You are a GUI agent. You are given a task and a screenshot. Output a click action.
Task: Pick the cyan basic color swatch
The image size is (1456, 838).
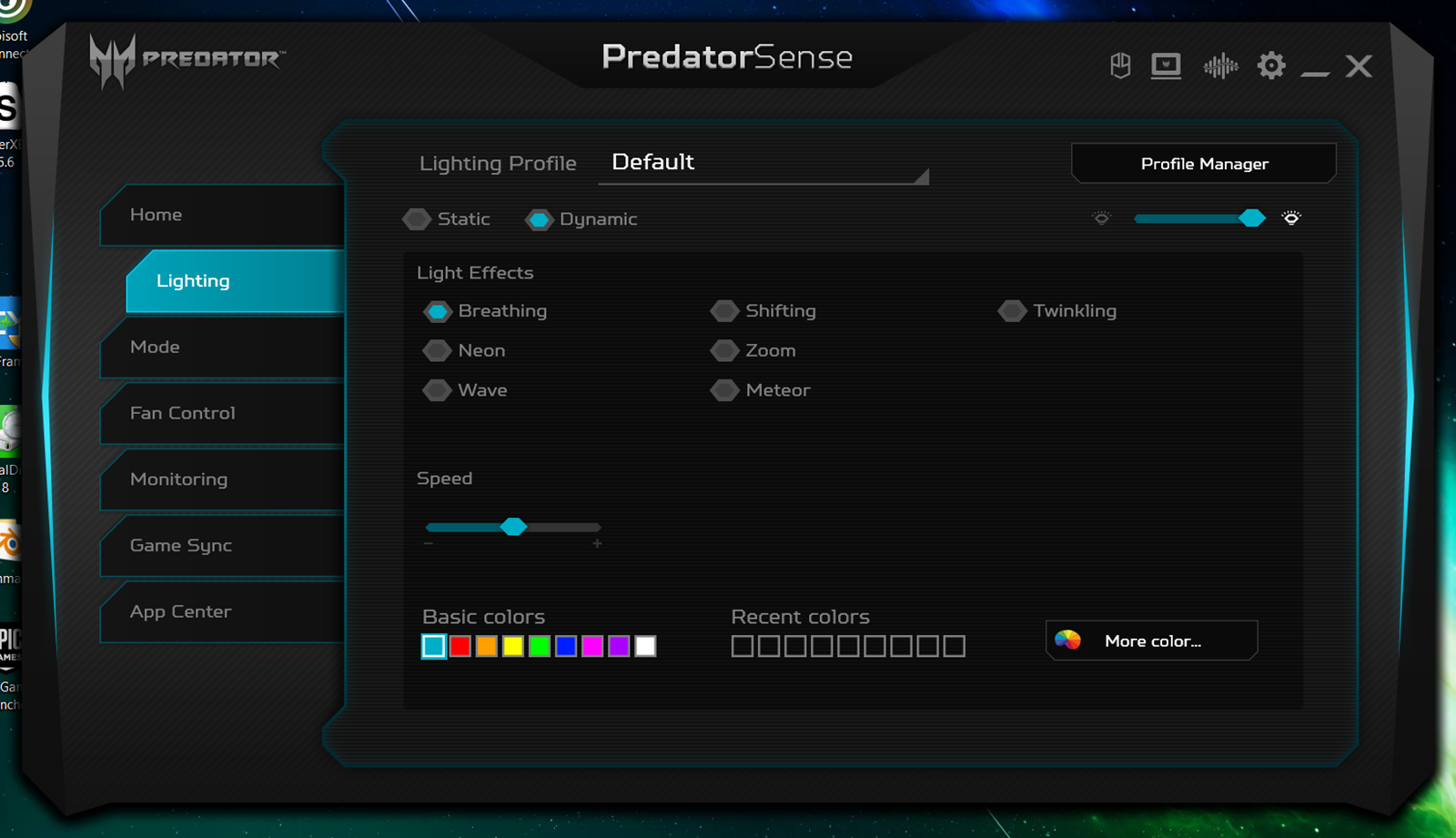(434, 646)
